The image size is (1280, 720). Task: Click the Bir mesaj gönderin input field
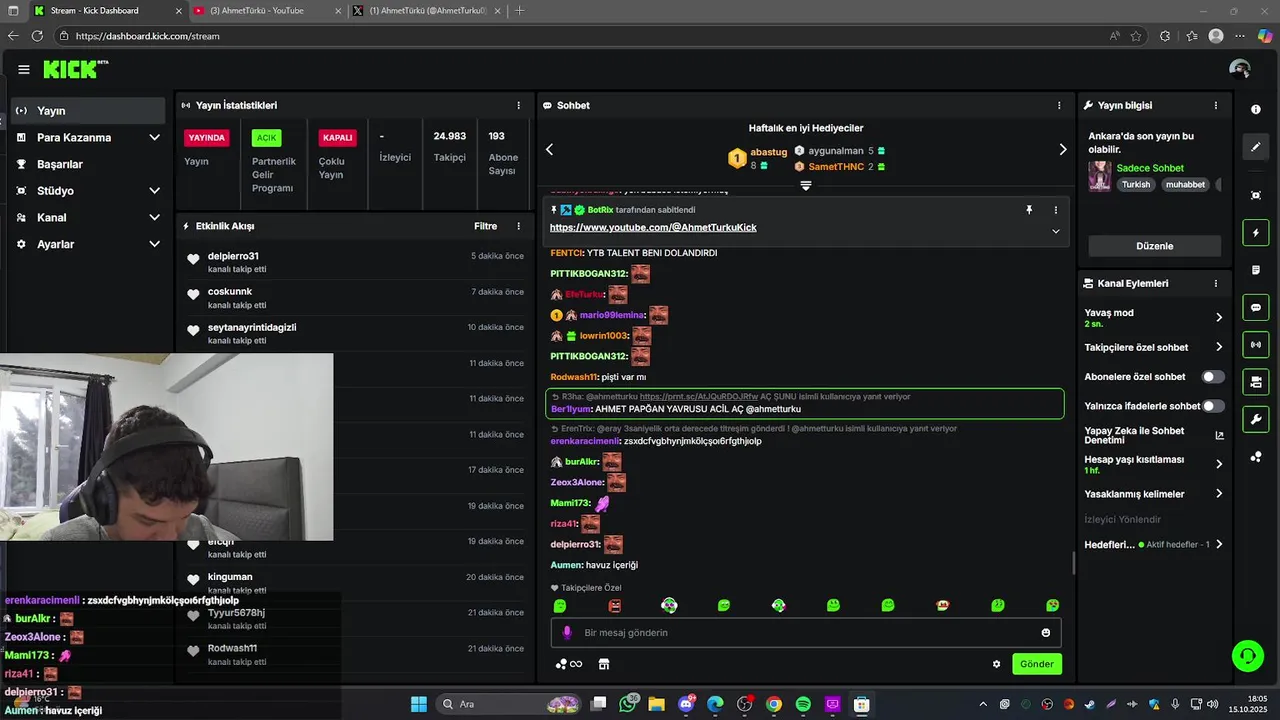[805, 633]
